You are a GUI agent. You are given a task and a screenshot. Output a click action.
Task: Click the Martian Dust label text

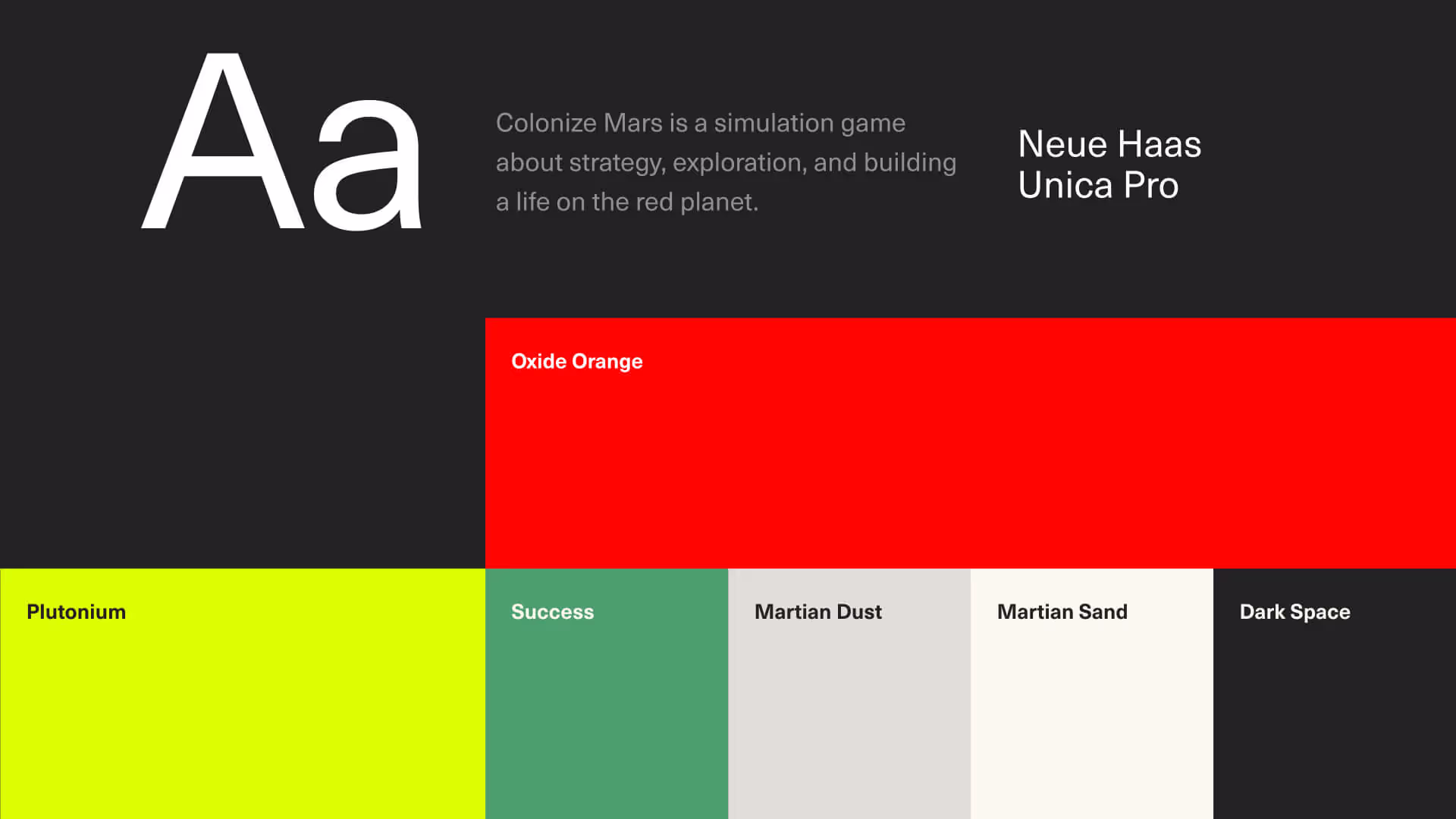[817, 612]
